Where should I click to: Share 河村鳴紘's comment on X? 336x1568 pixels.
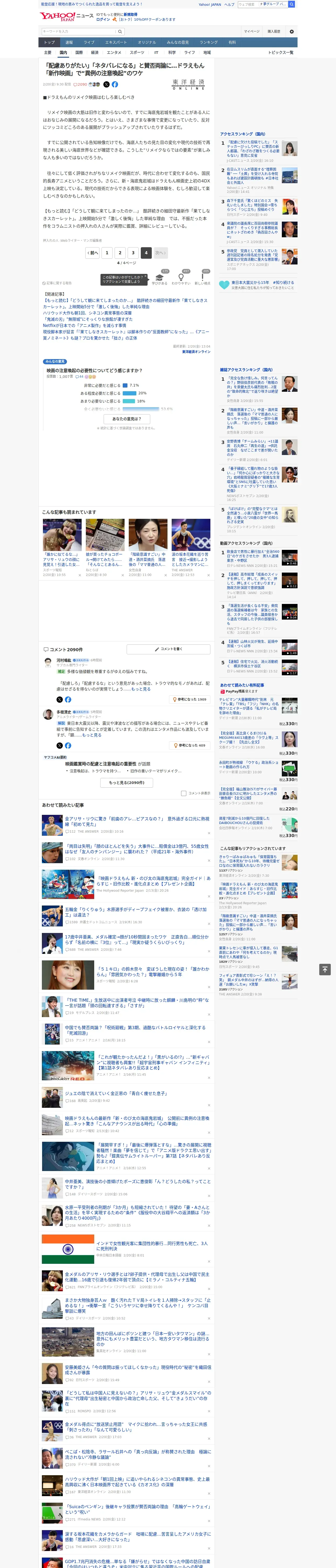pos(60,699)
